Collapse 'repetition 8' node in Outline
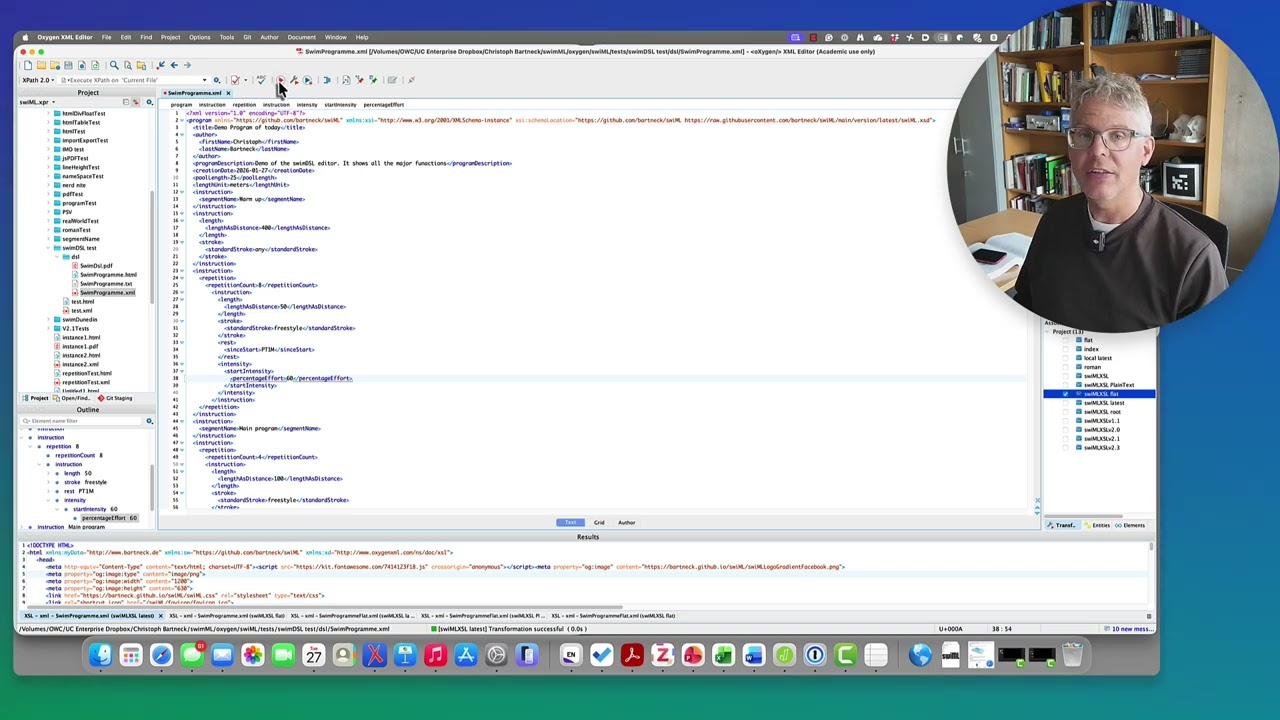 point(30,446)
